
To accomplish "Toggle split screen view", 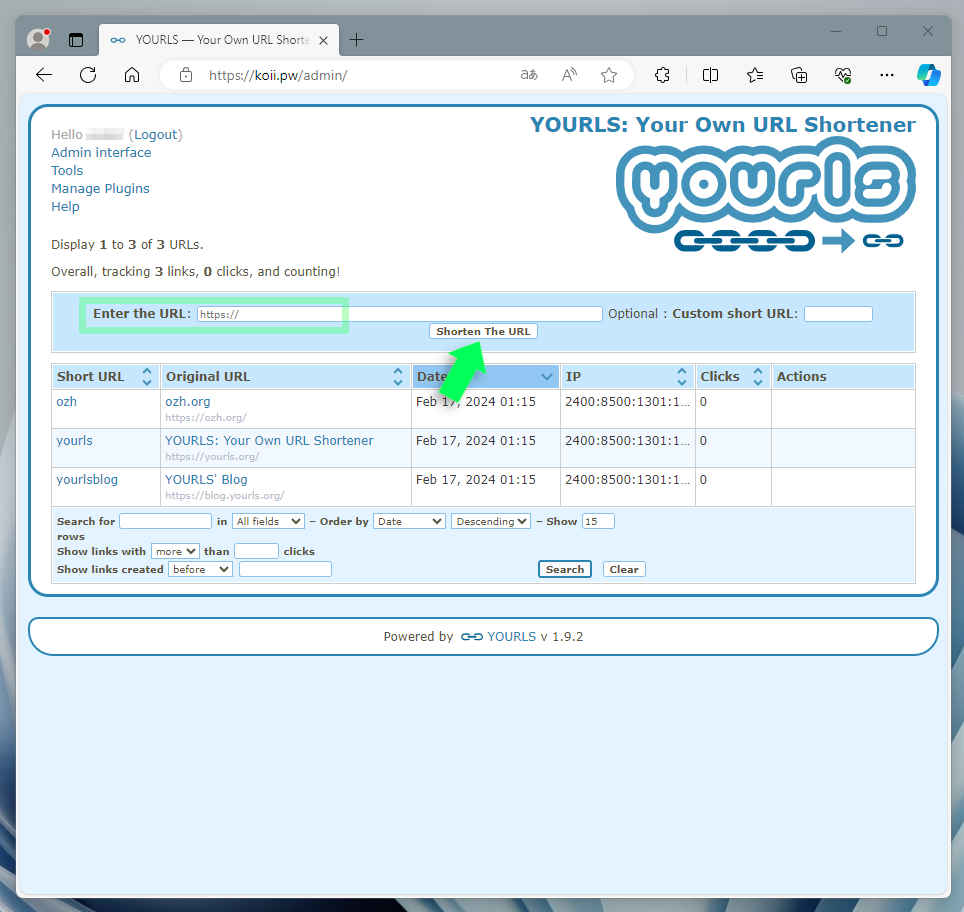I will click(710, 75).
